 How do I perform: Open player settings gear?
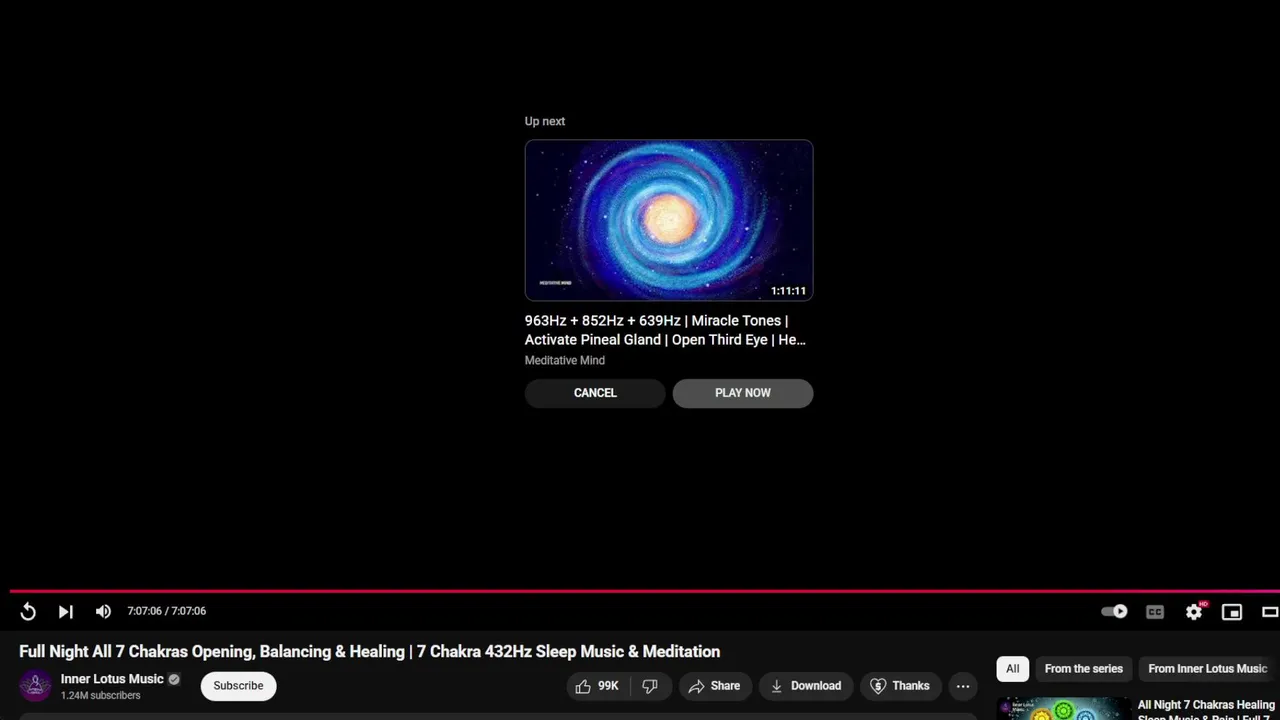1194,611
